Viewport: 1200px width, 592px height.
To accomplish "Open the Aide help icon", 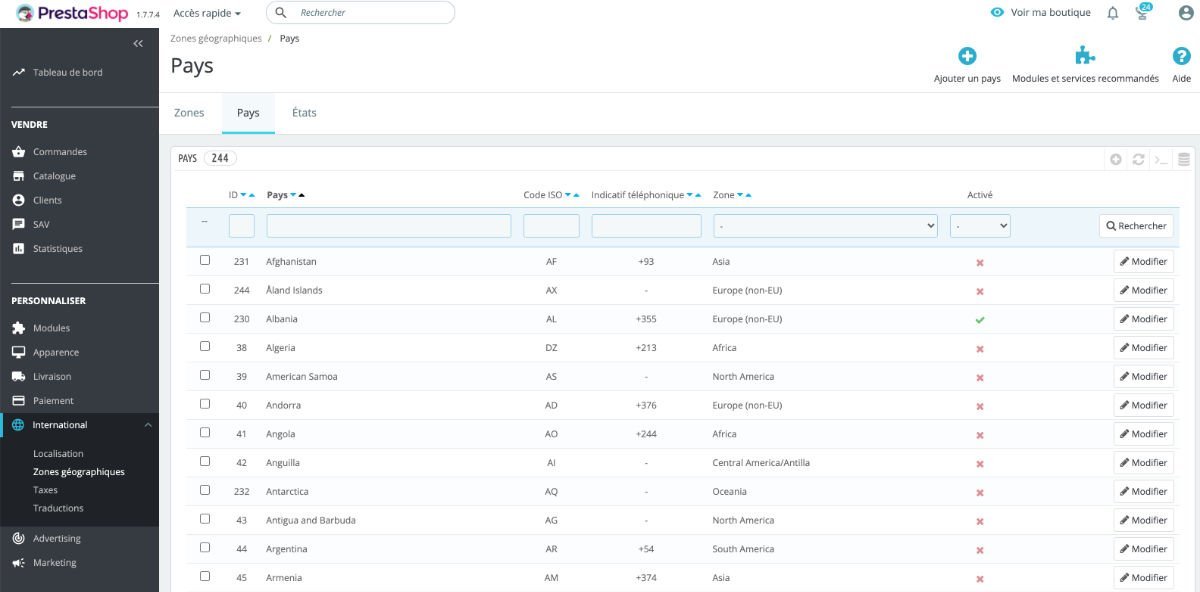I will pyautogui.click(x=1181, y=57).
